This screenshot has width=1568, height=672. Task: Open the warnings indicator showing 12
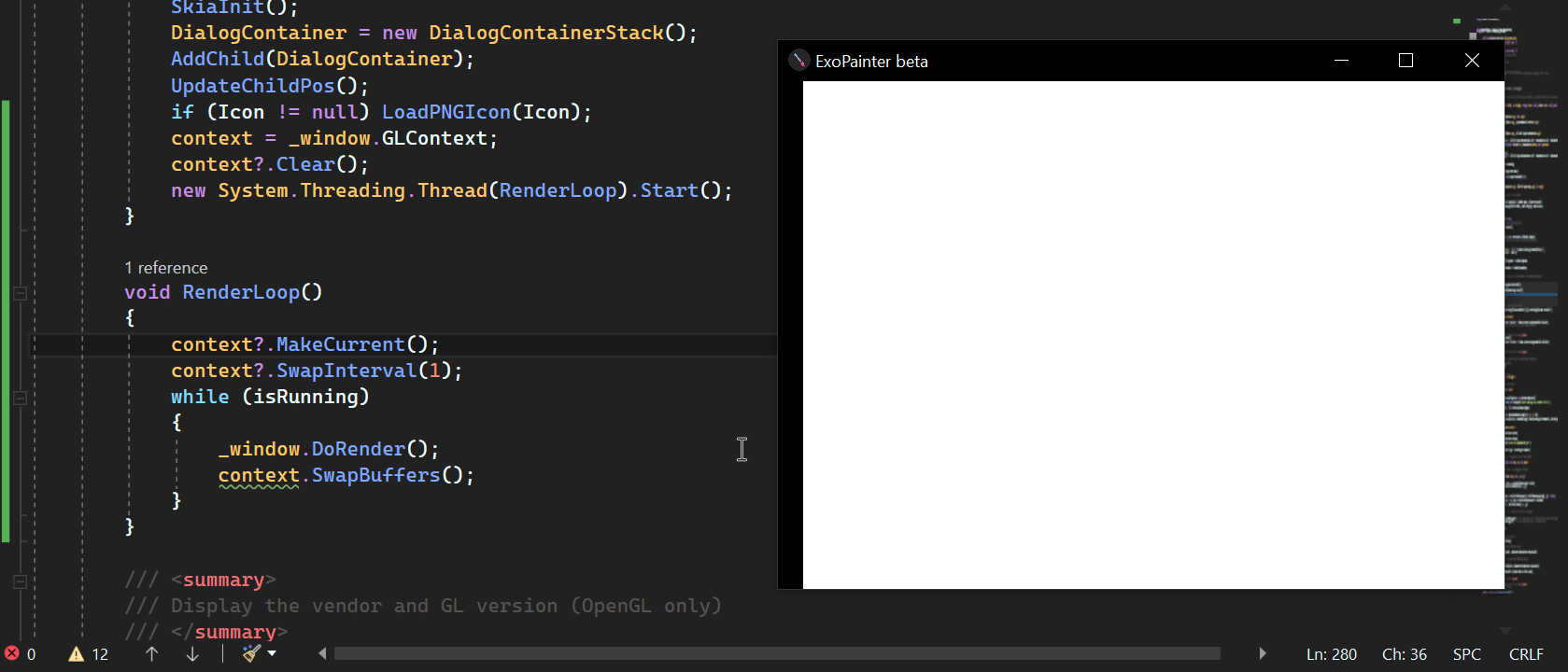(x=89, y=654)
